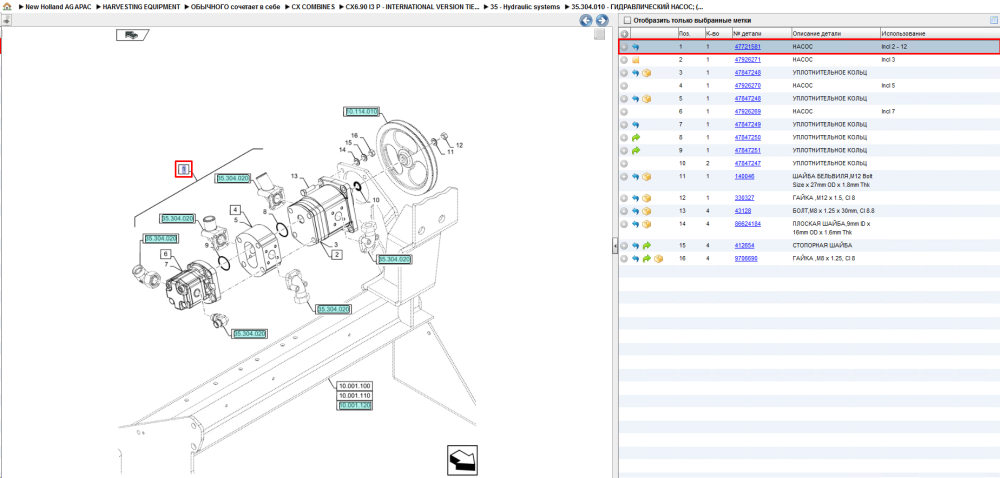Open 'CX COMBINES' breadcrumb

[x=312, y=6]
